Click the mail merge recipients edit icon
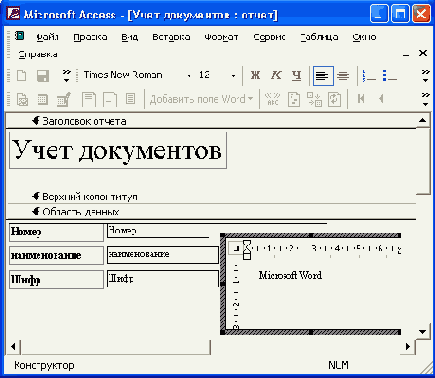435x378 pixels. click(64, 100)
